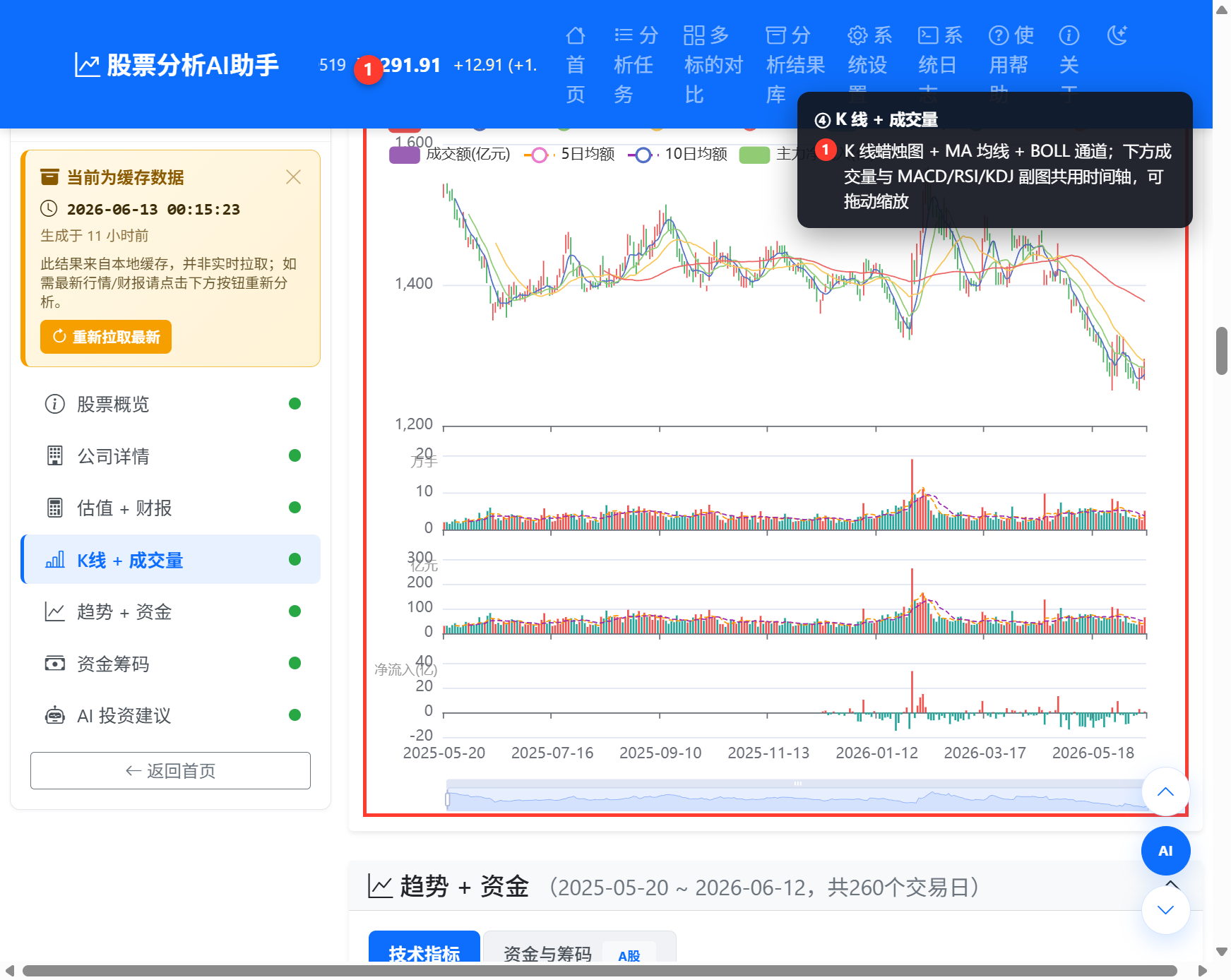Toggle 5日均额 legend series
Screen dimensions: 1231x980
(569, 154)
